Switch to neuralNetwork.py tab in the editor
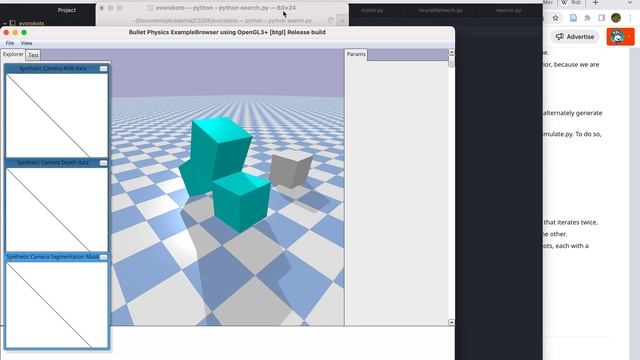Image resolution: width=640 pixels, height=360 pixels. [x=440, y=10]
